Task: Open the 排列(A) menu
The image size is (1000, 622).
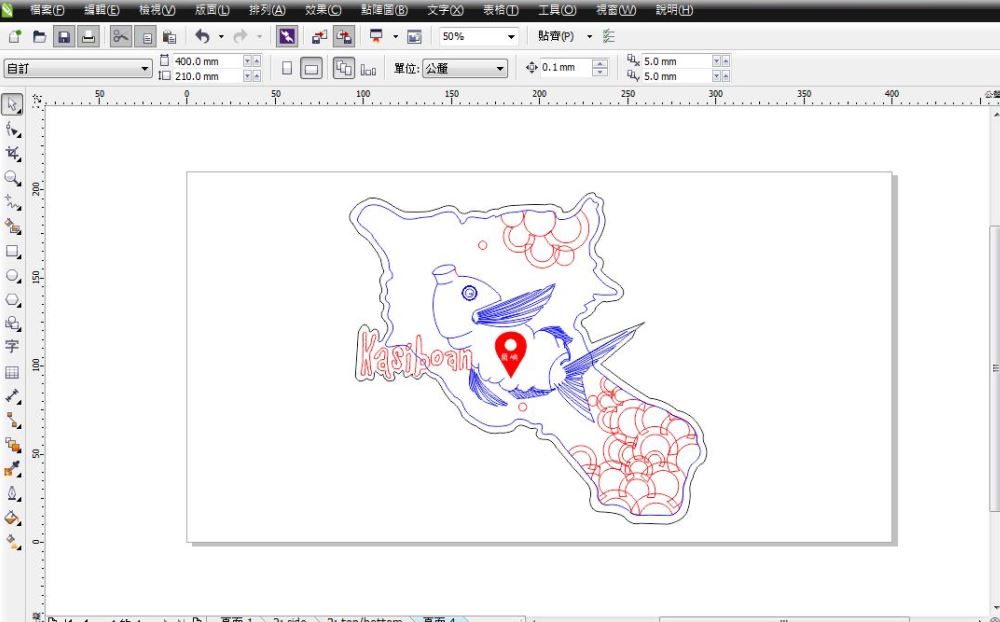Action: 267,10
